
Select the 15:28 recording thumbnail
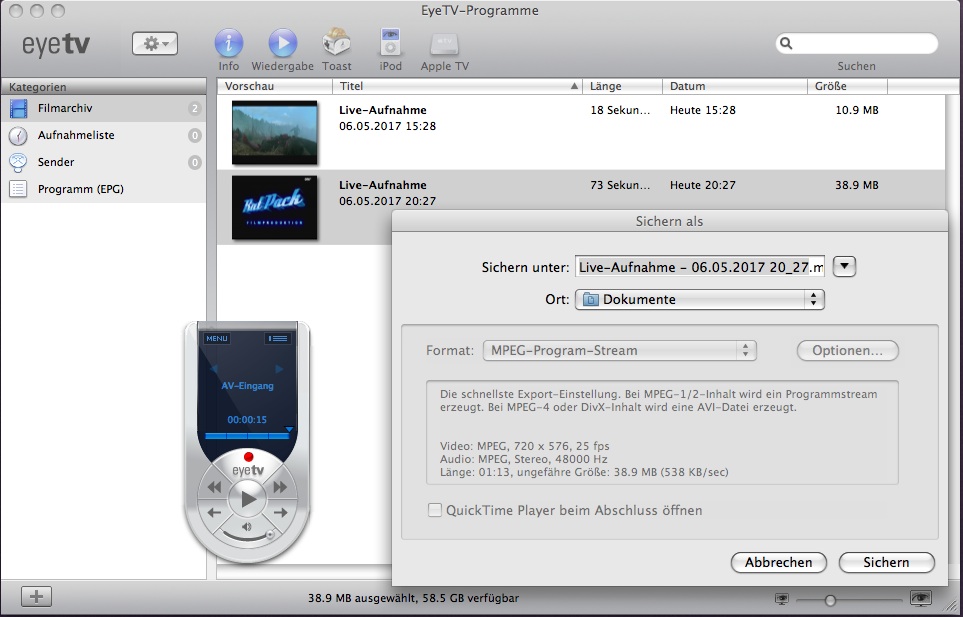tap(275, 132)
